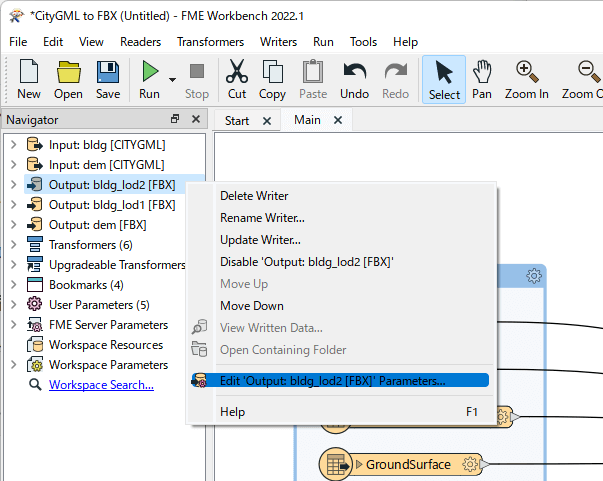Click the Zoom In magnifier icon

click(526, 71)
